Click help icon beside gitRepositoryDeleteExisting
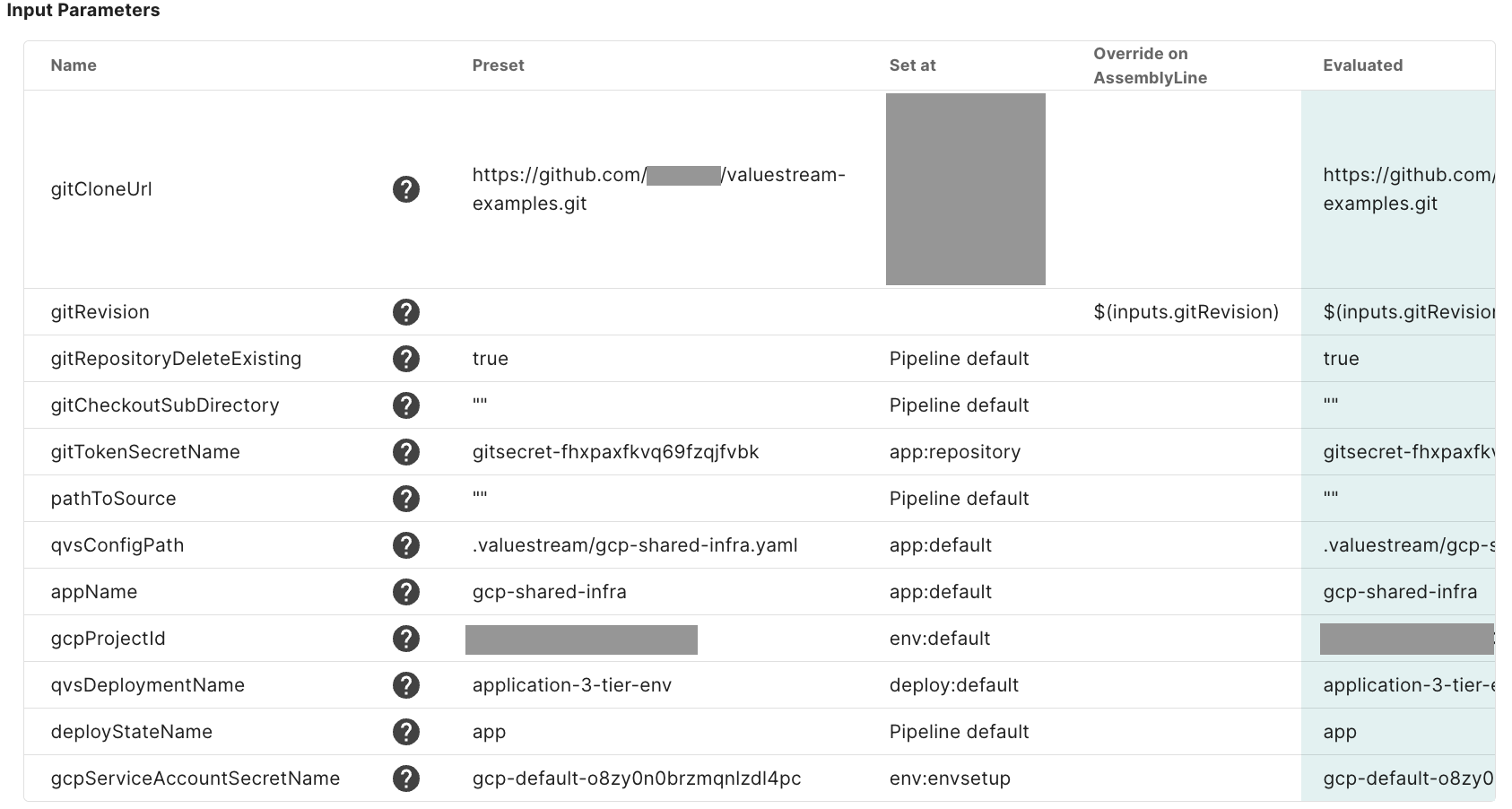 coord(406,359)
